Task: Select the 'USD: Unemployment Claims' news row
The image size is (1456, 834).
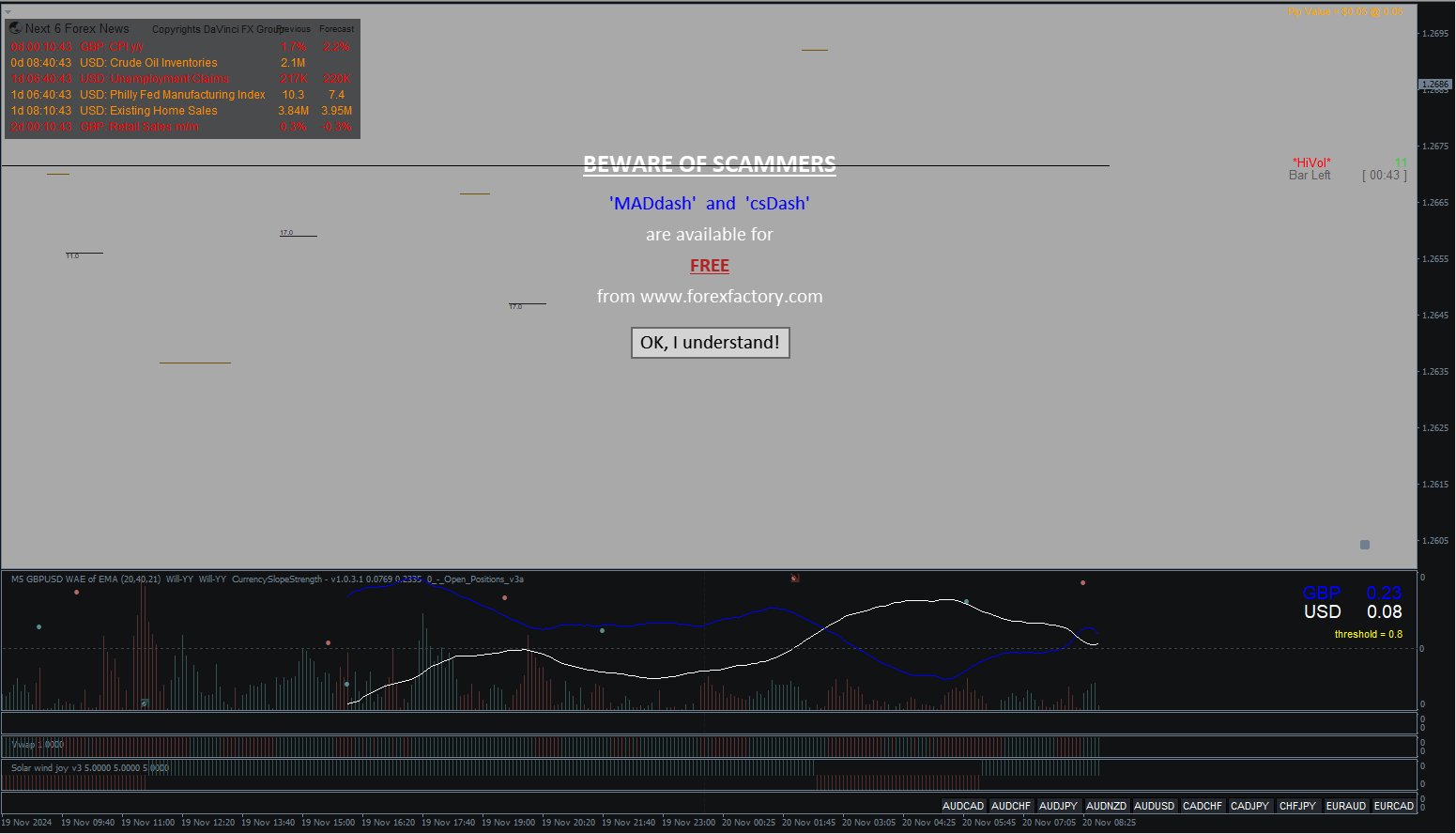Action: click(x=181, y=79)
